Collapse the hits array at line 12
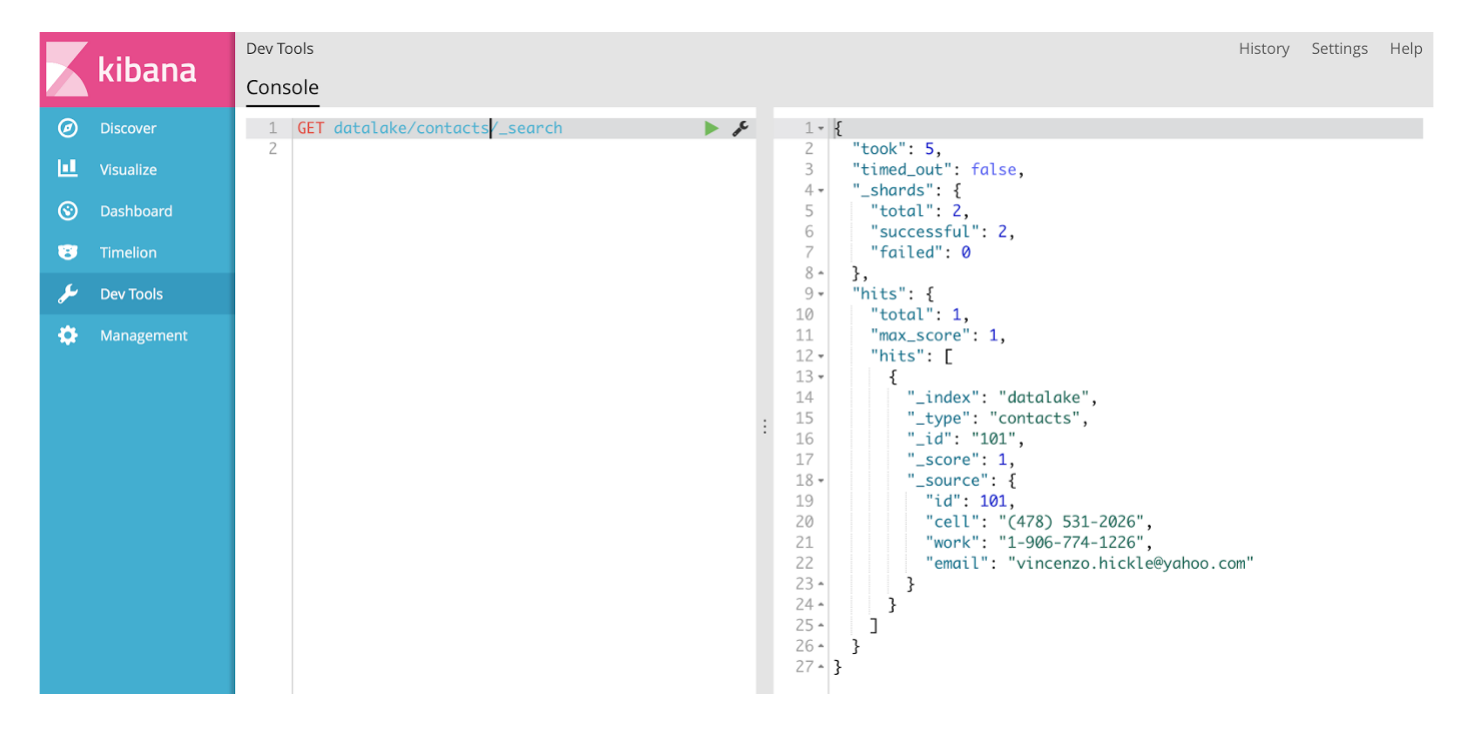Screen dimensions: 1474x734 point(821,356)
